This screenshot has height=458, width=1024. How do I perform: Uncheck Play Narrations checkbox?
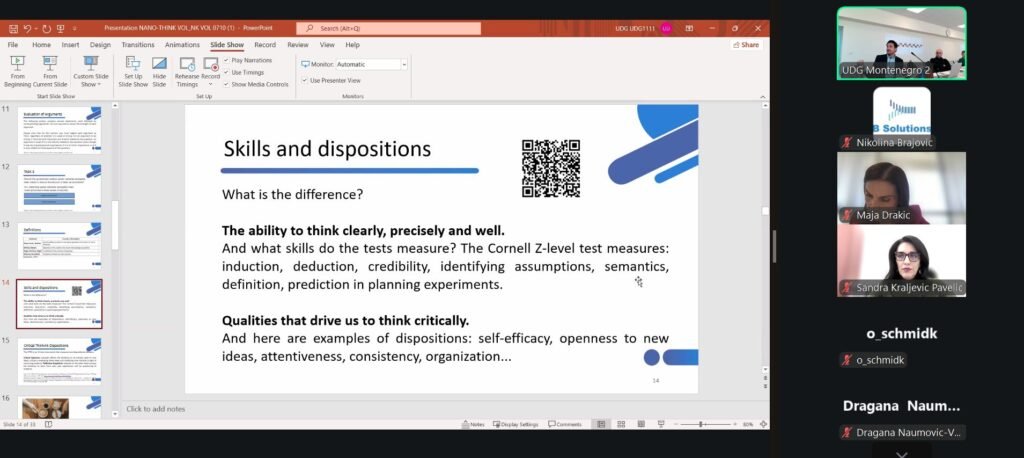[226, 60]
